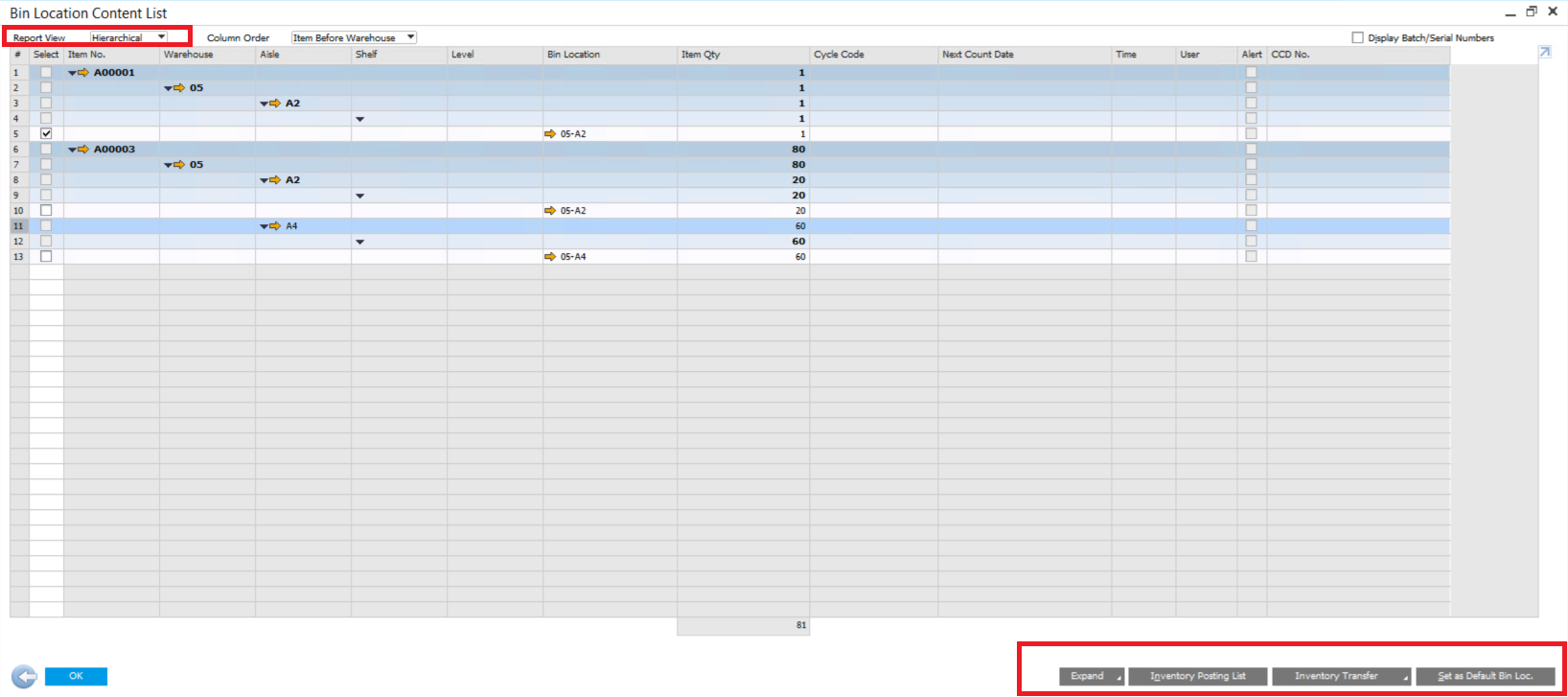Collapse item A00003 with its triangle
This screenshot has width=1568, height=697.
point(72,150)
